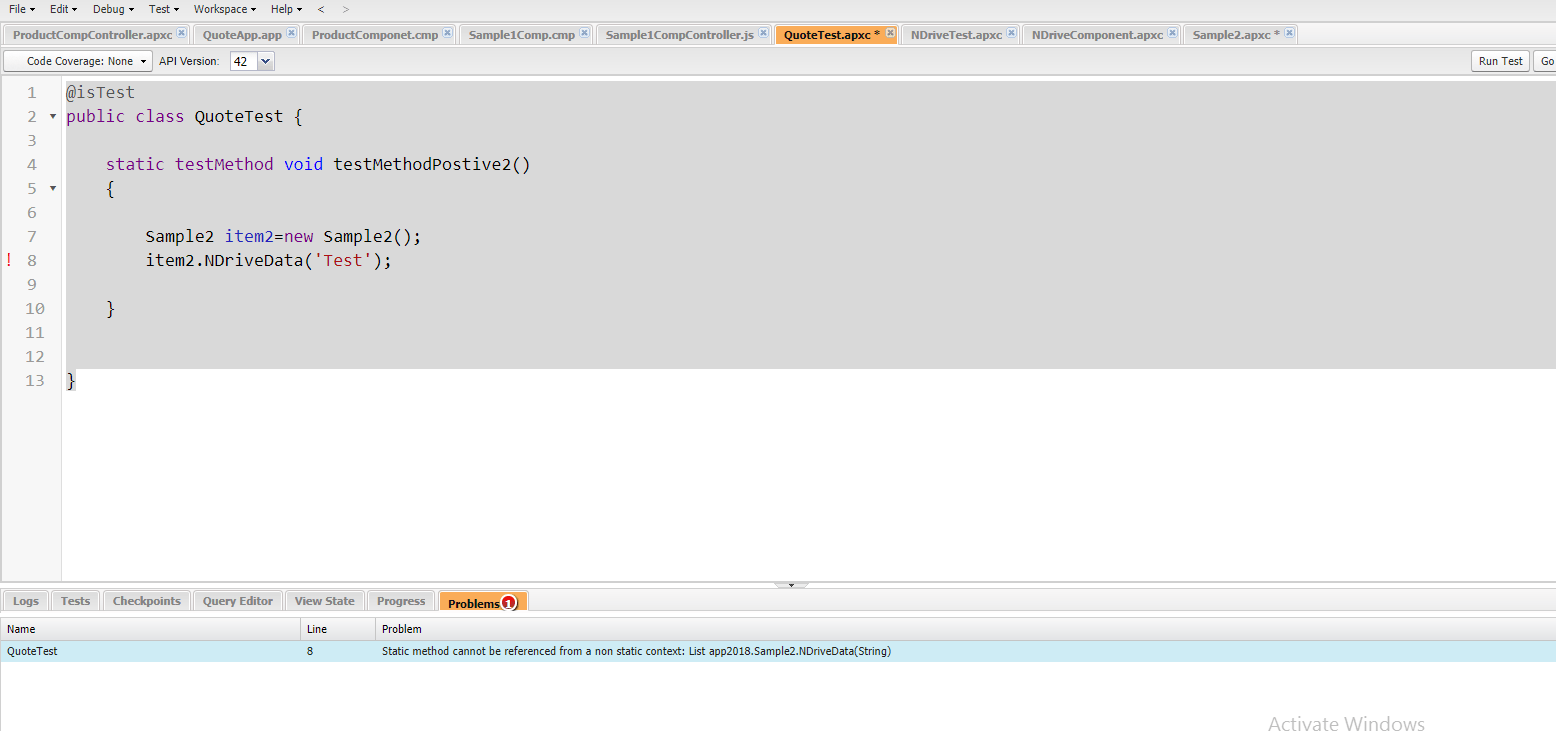Collapse the QuoteTest class fold at line 2

click(52, 116)
